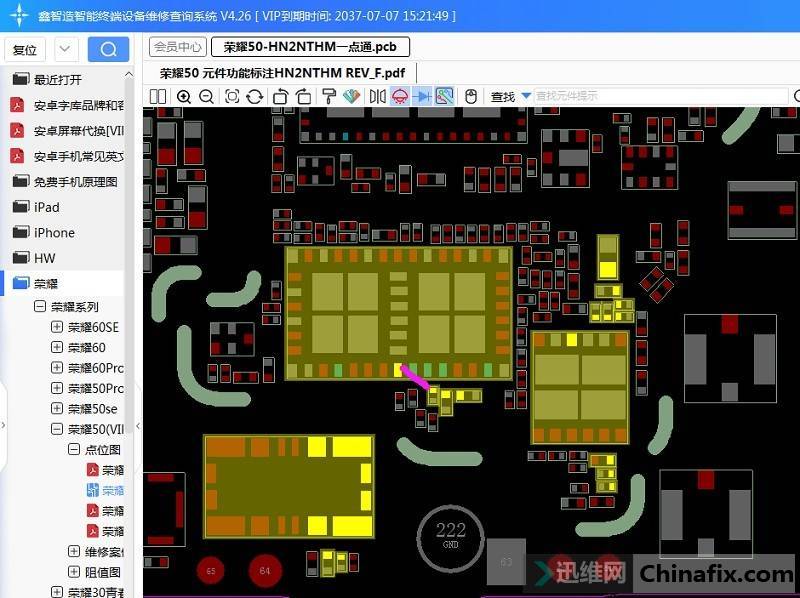The width and height of the screenshot is (800, 598).
Task: Collapse the 点位图 tree node
Action: tap(74, 450)
